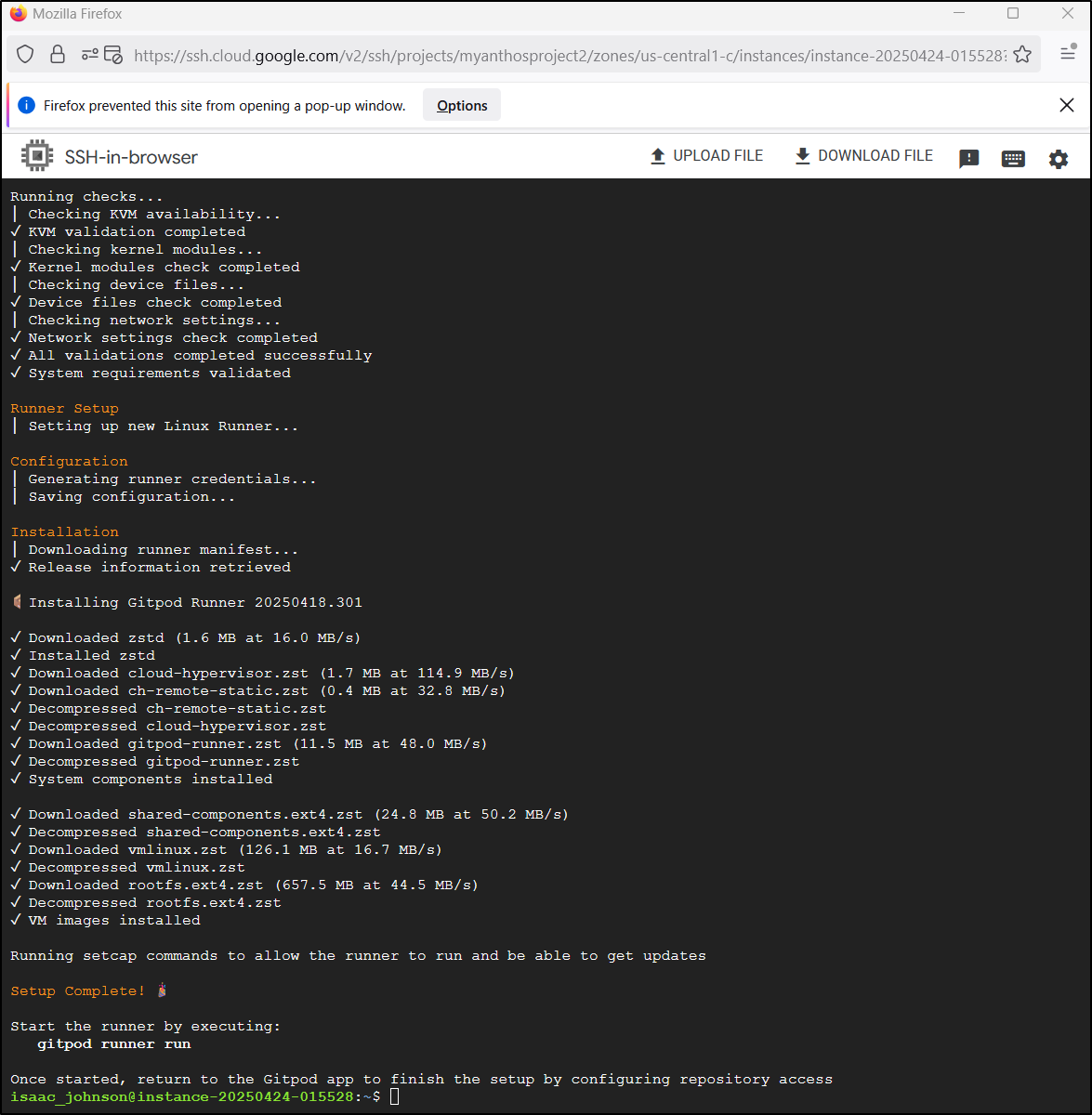Open the site permissions icon

point(89,55)
